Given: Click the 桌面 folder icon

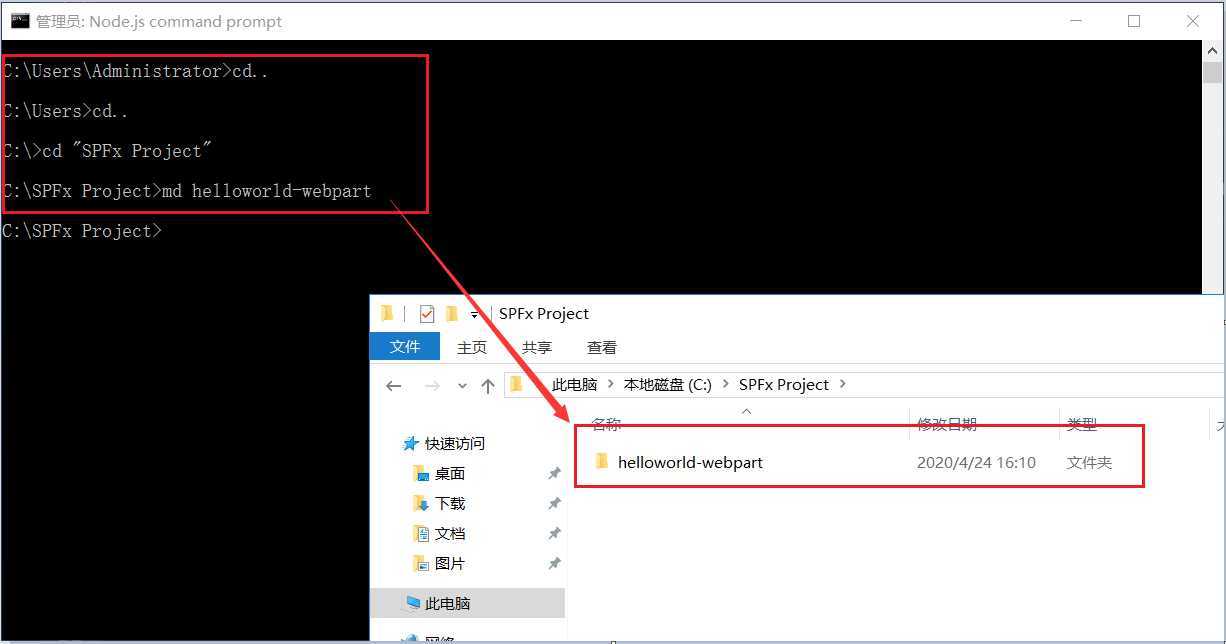Looking at the screenshot, I should [421, 473].
